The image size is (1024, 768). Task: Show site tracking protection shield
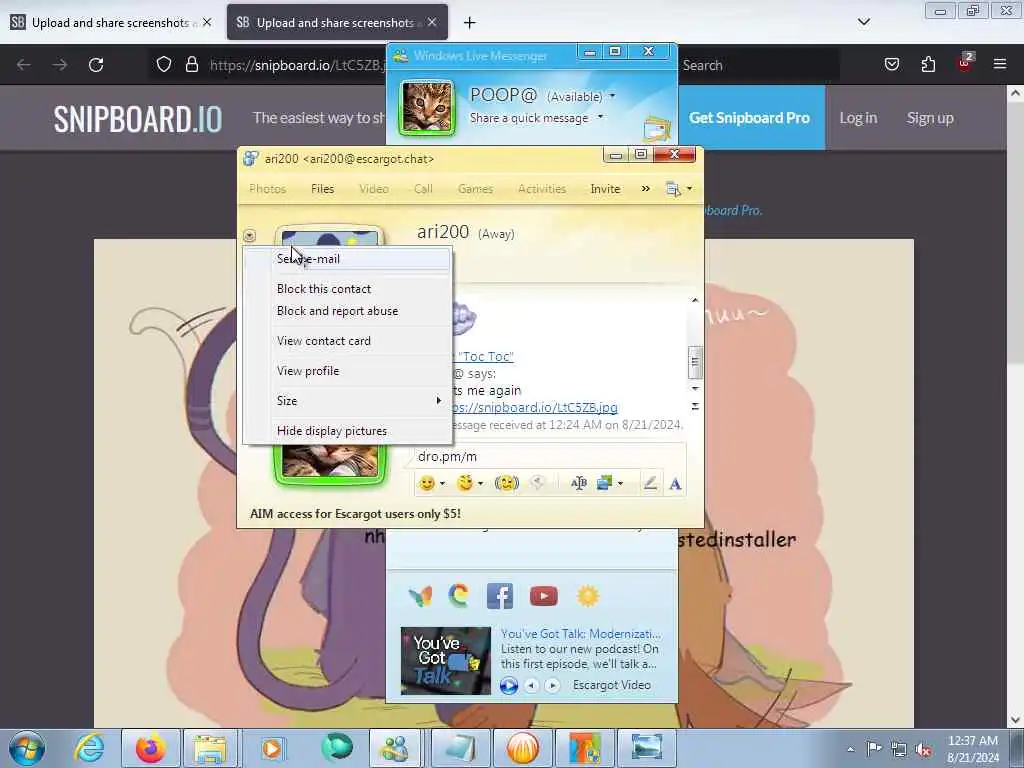pyautogui.click(x=164, y=65)
